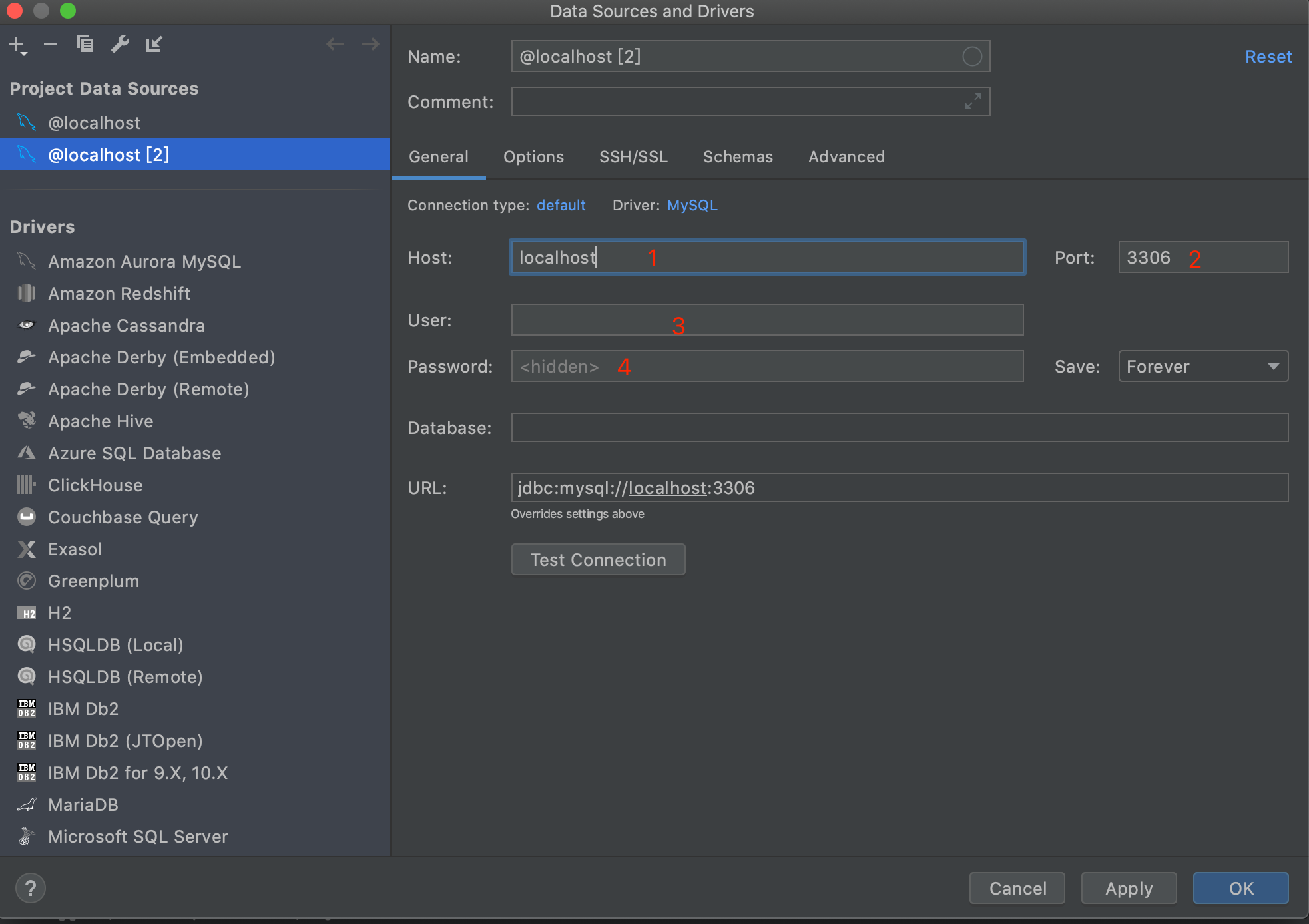This screenshot has width=1309, height=924.
Task: Open the Save Forever dropdown
Action: 1202,367
